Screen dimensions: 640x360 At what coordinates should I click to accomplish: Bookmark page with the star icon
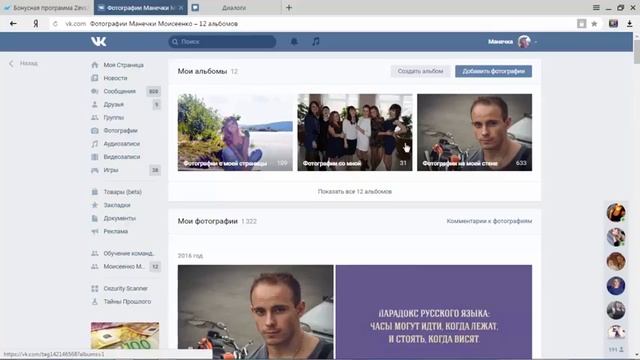594,24
